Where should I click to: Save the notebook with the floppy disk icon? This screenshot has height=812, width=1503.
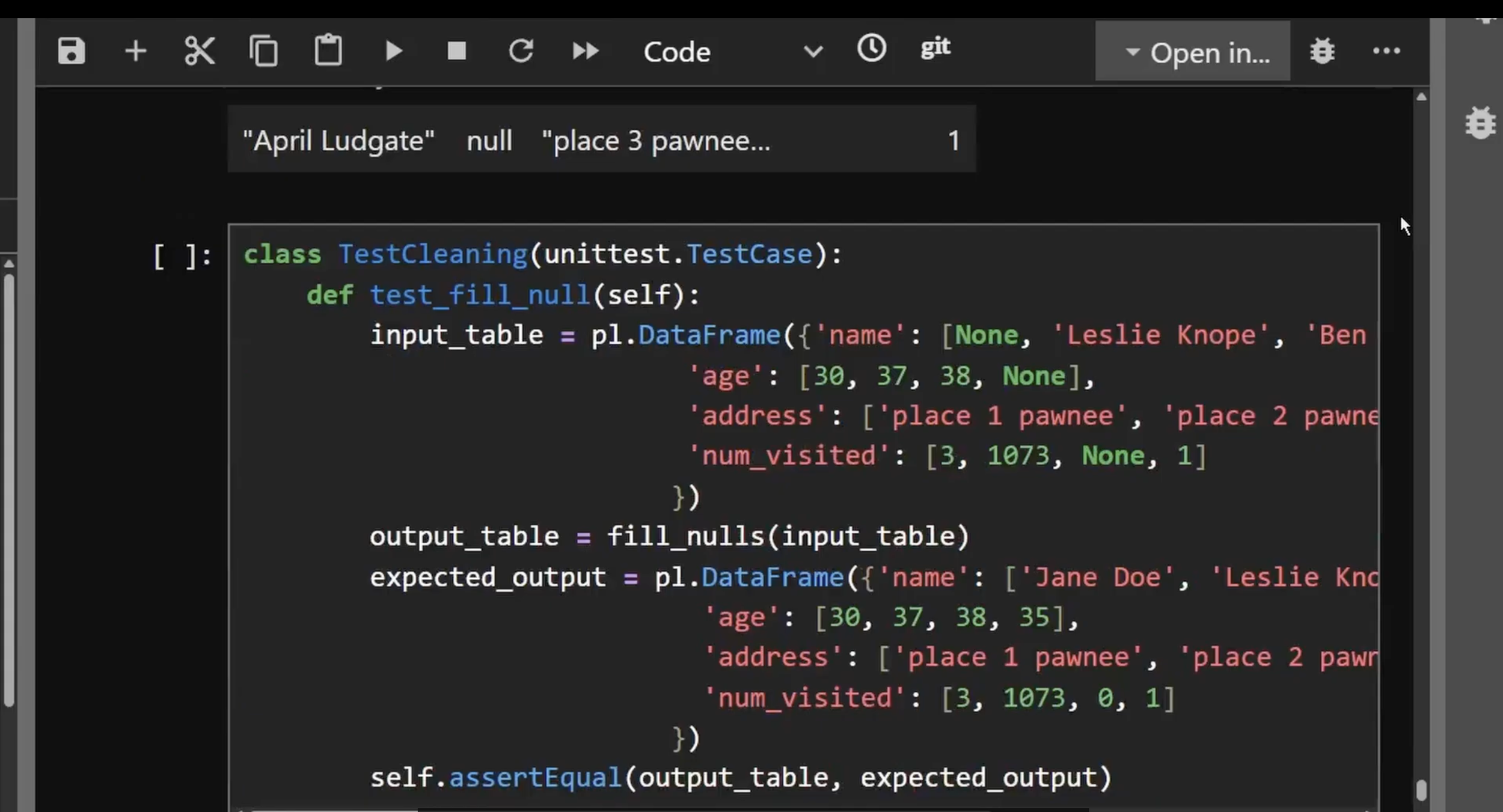click(72, 51)
